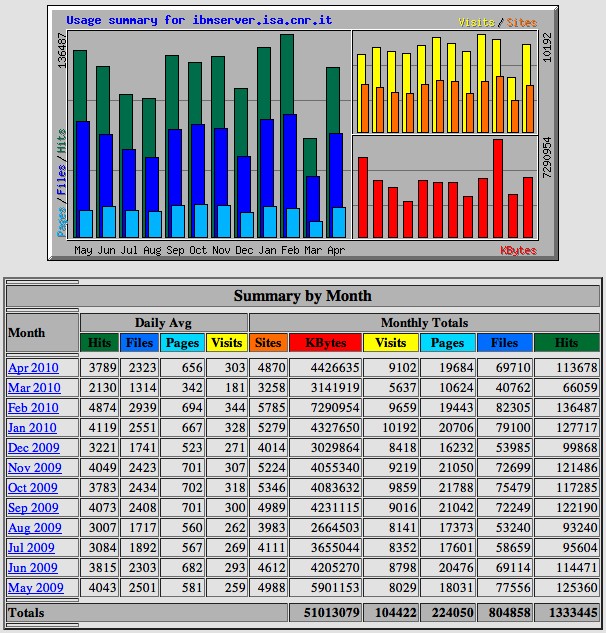Open the Mar 2010 statistics link
Viewport: 606px width, 633px height.
pyautogui.click(x=34, y=388)
